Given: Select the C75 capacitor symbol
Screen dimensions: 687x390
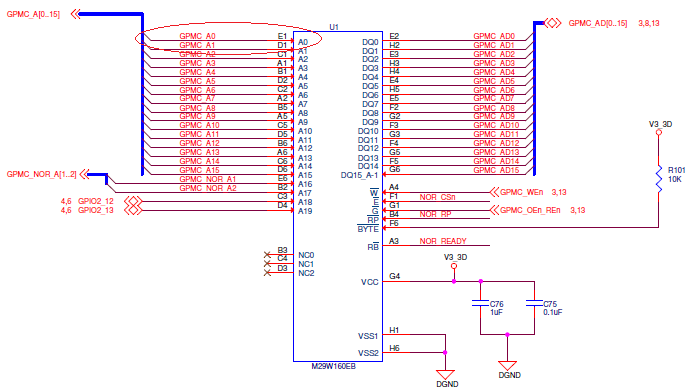Looking at the screenshot, I should (535, 303).
